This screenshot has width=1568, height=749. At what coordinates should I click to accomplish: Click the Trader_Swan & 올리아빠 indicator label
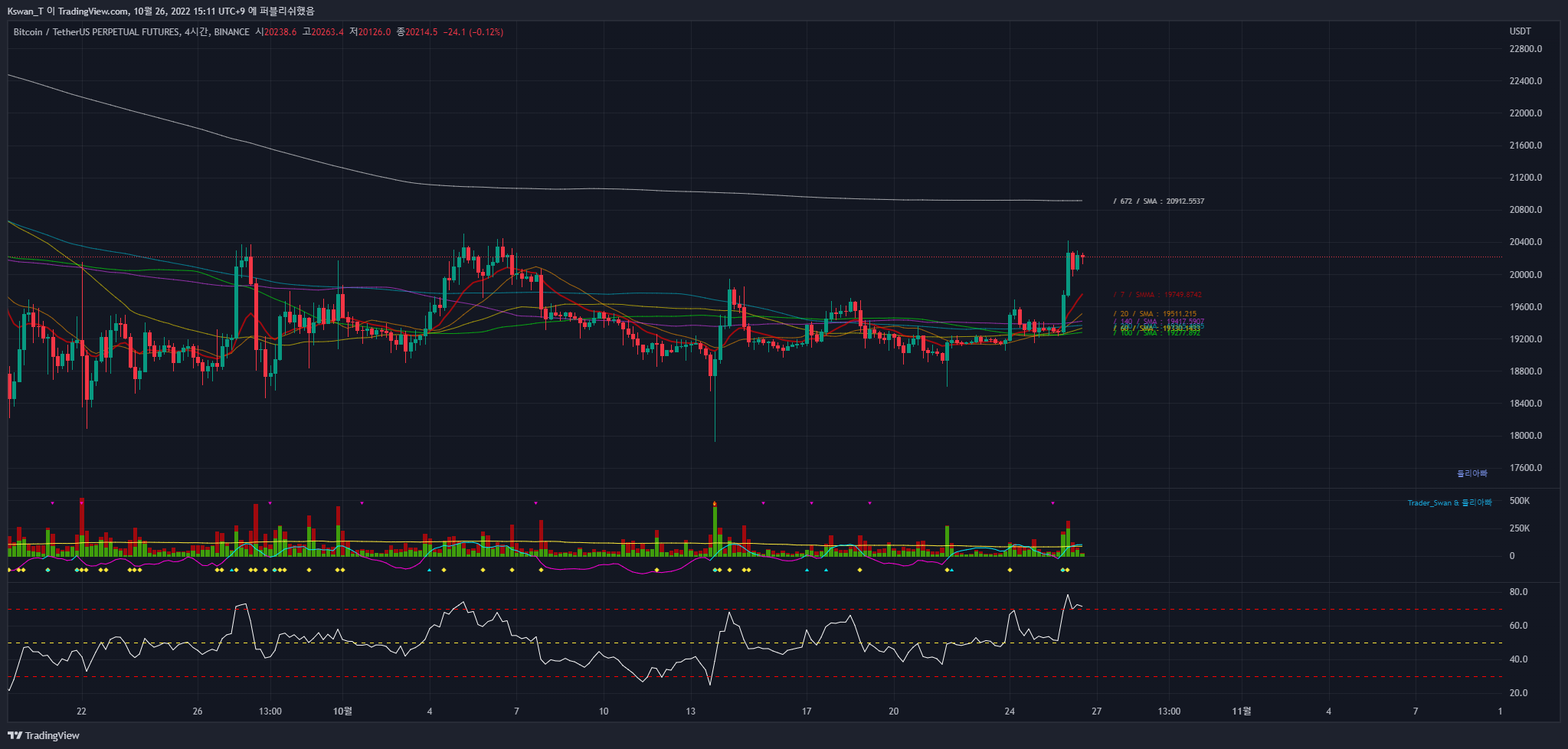[1449, 503]
